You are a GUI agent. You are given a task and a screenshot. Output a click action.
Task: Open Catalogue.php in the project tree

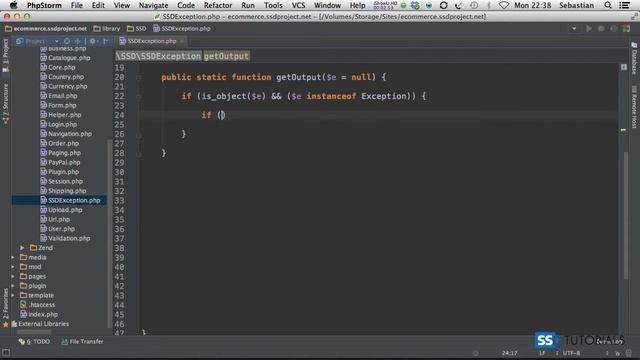[69, 58]
